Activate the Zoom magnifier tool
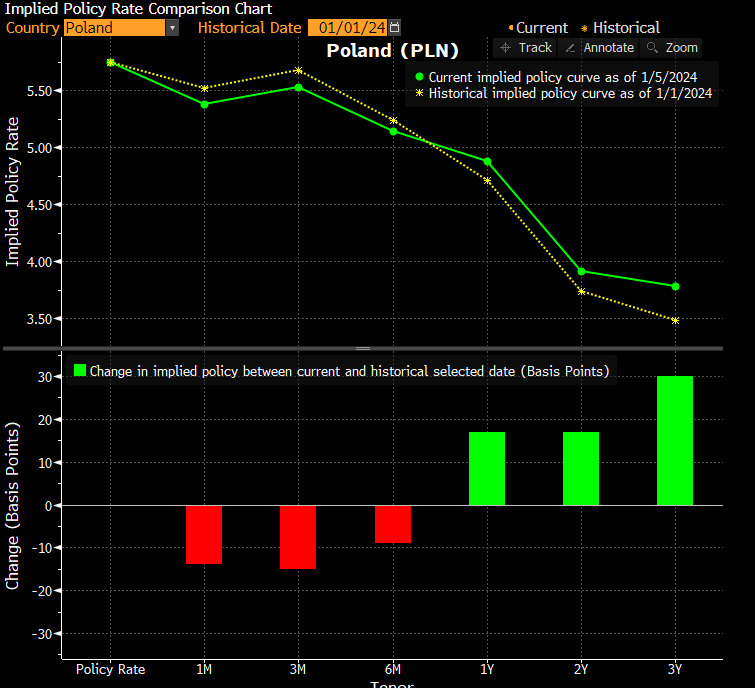Image resolution: width=755 pixels, height=688 pixels. tap(672, 48)
